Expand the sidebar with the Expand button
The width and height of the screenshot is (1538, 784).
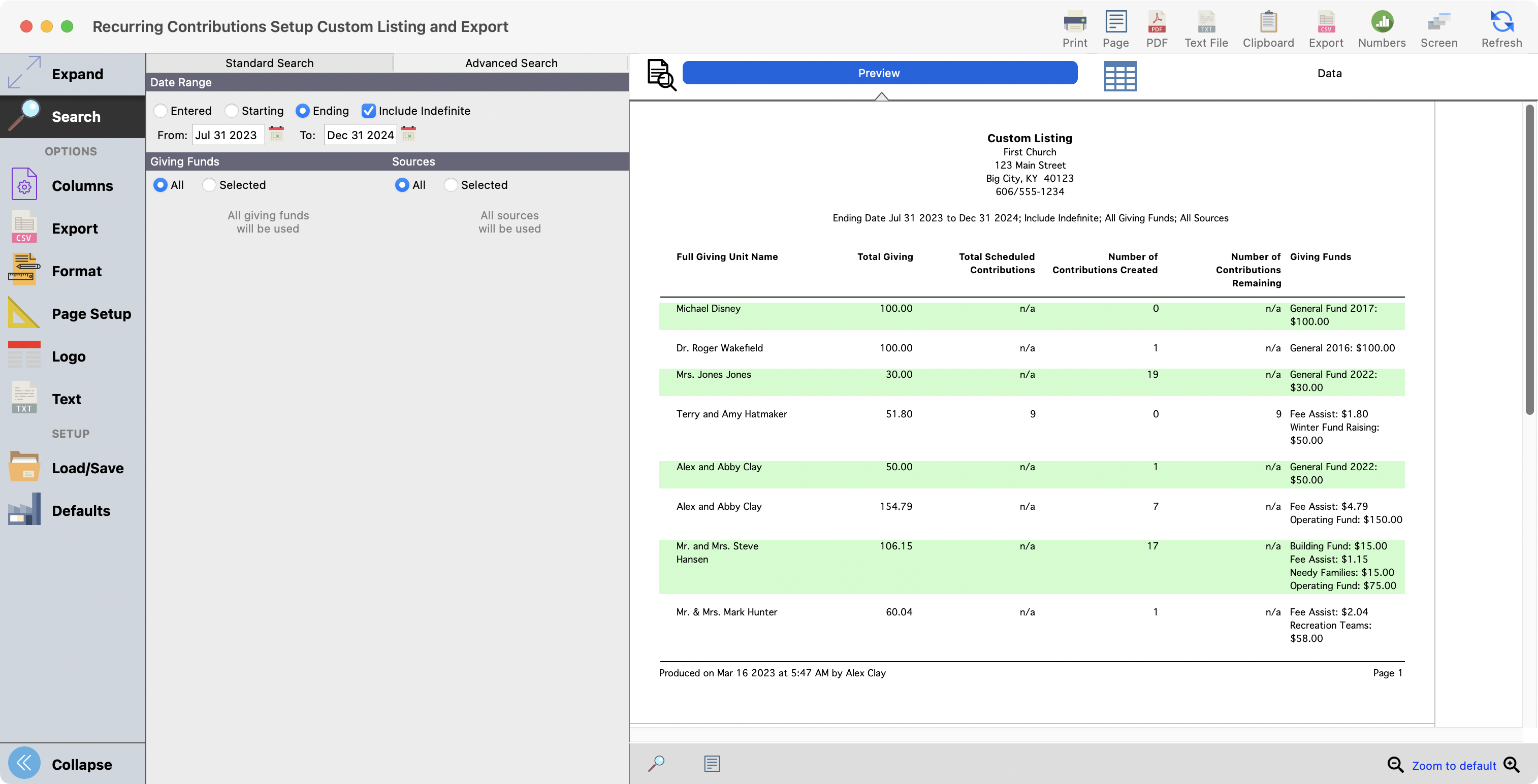coord(72,74)
